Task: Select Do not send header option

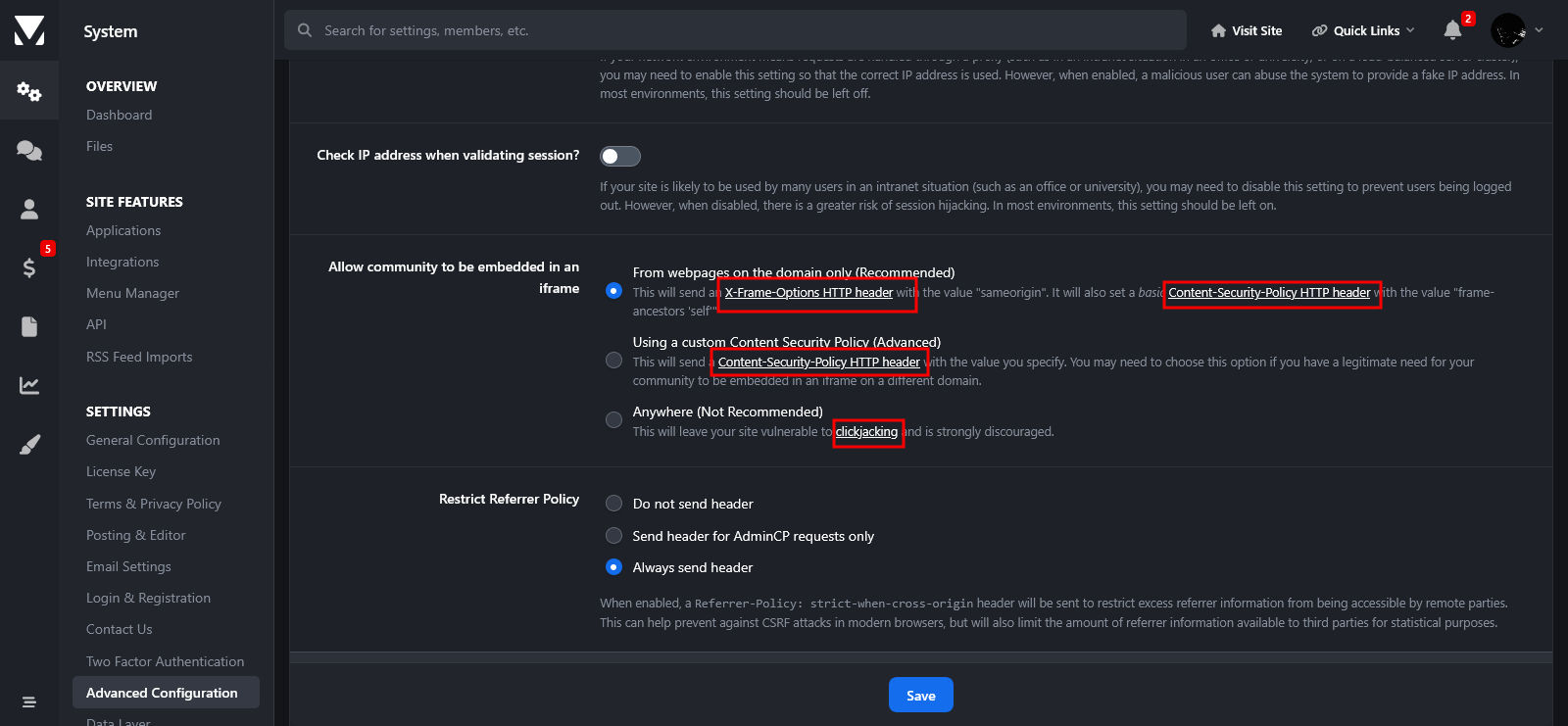Action: point(614,504)
